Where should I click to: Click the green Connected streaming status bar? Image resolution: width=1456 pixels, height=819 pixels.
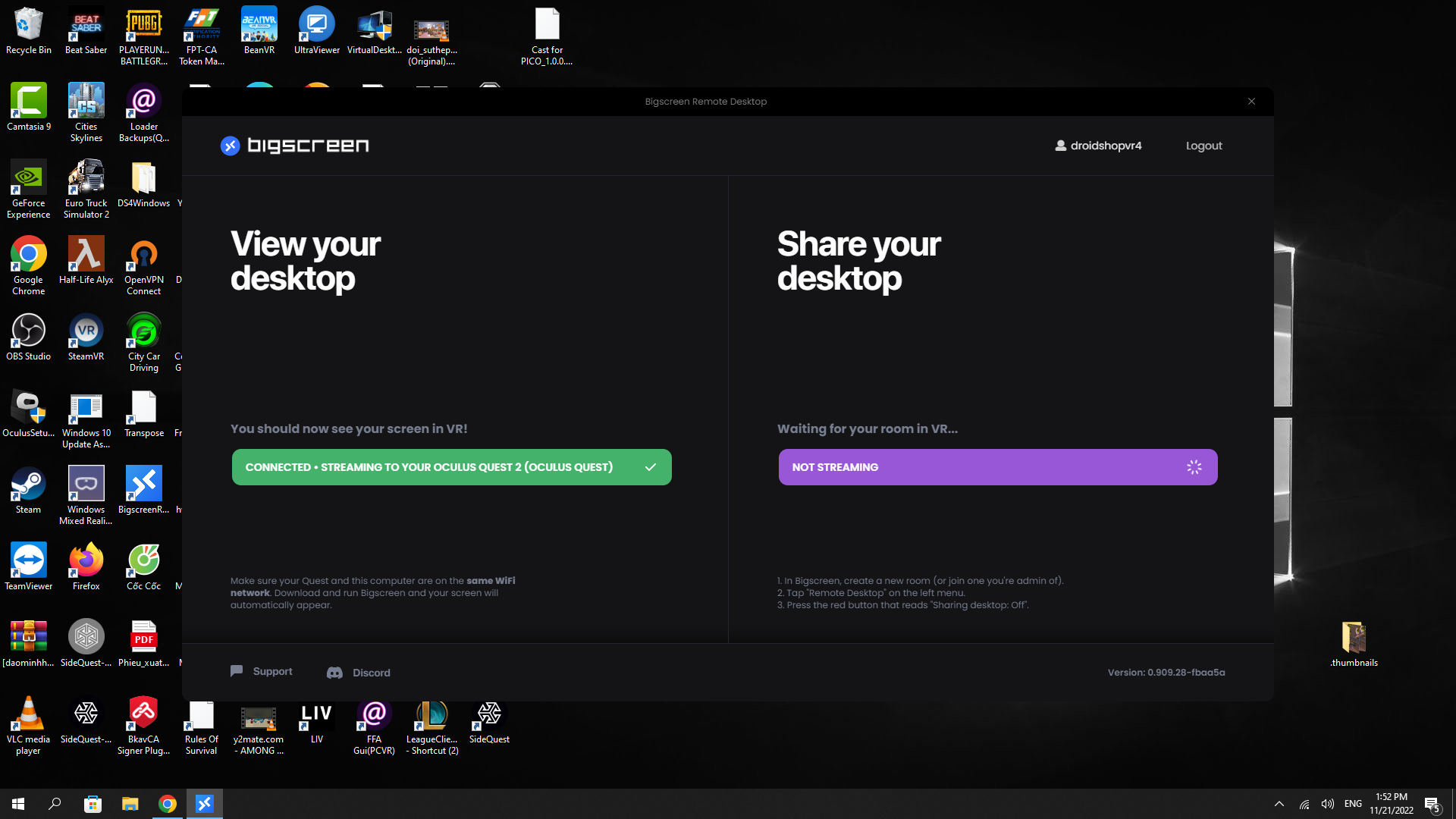pyautogui.click(x=451, y=467)
